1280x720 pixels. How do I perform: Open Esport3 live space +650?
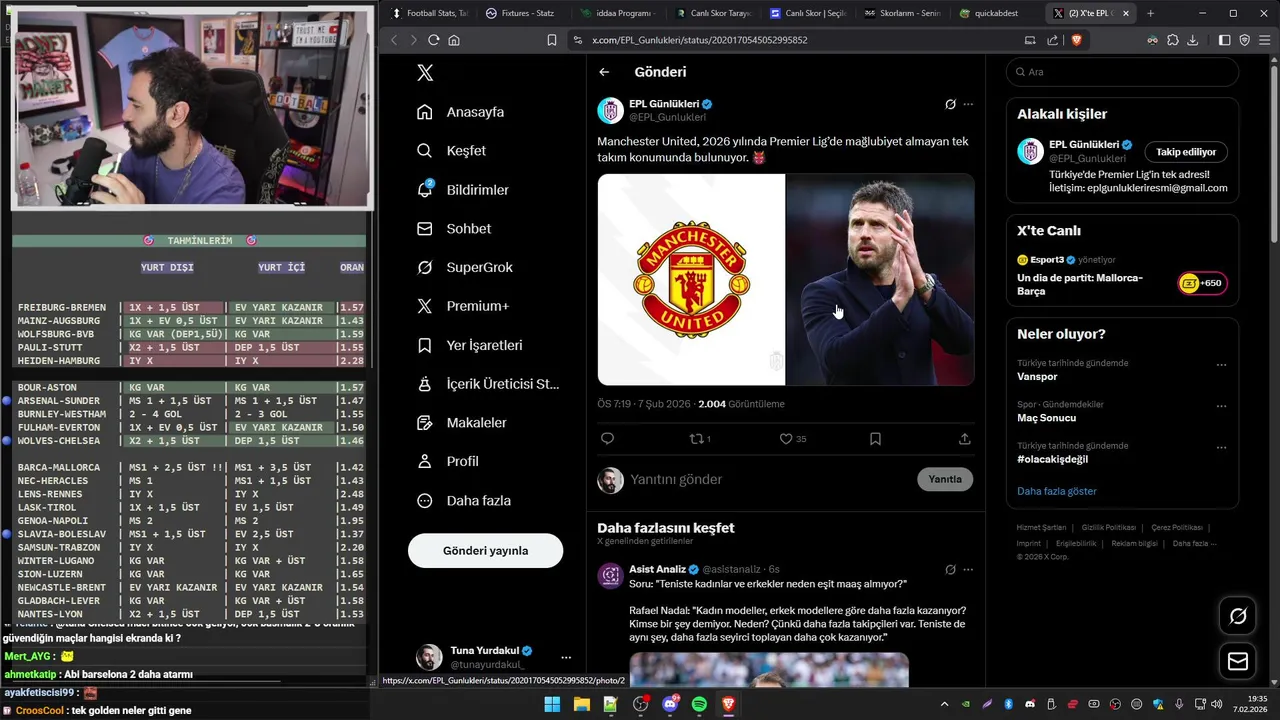pyautogui.click(x=1201, y=283)
